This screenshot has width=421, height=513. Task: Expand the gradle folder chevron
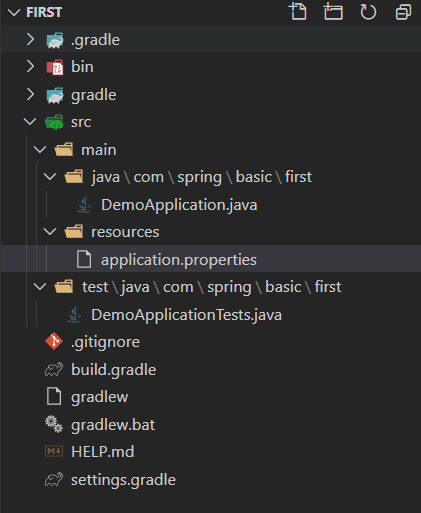[x=30, y=94]
